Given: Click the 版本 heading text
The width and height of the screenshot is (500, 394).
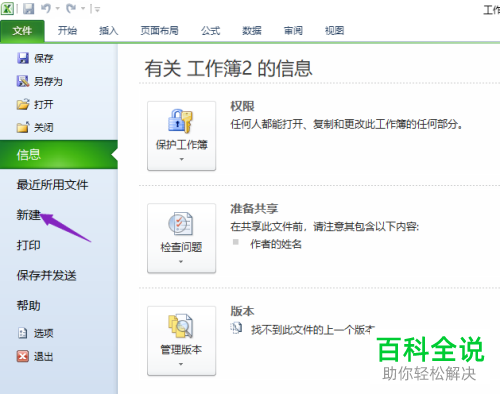Looking at the screenshot, I should [242, 311].
